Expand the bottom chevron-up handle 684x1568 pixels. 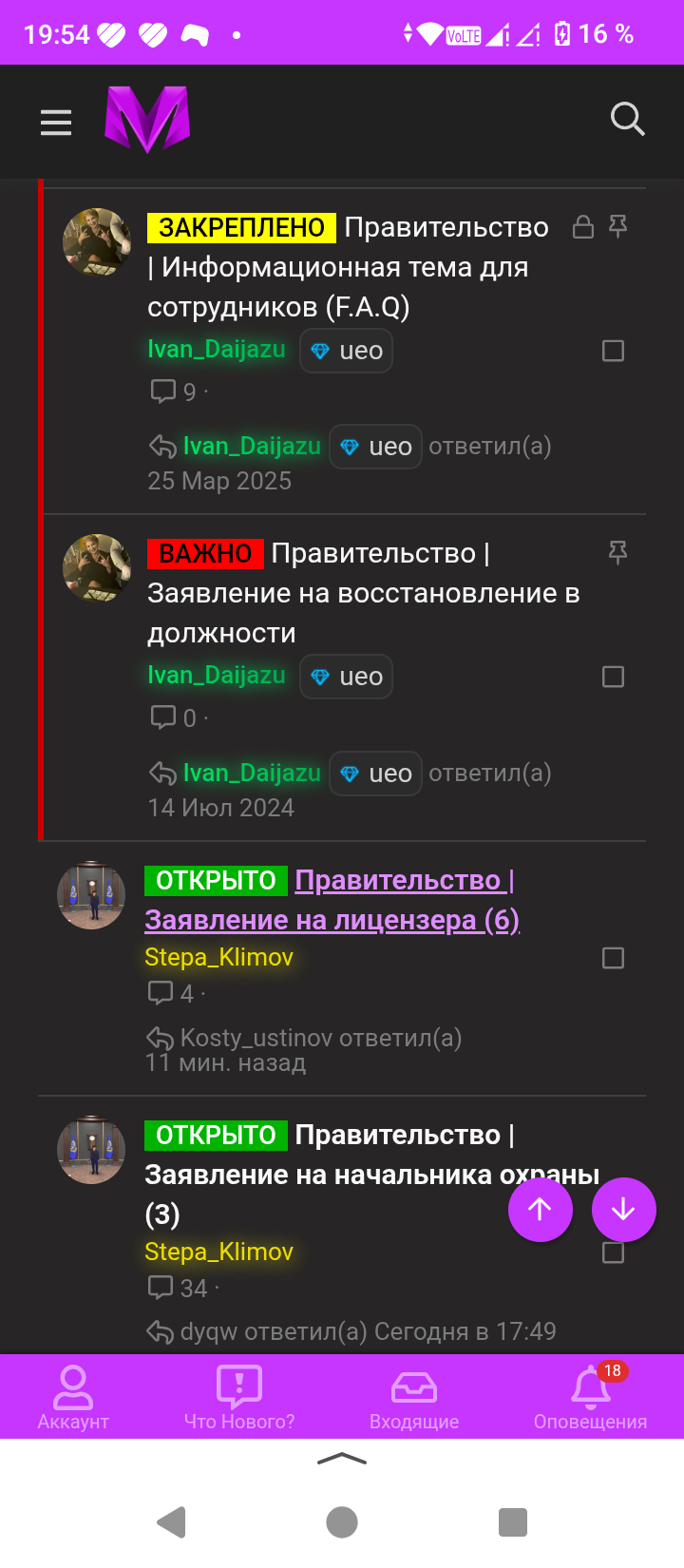click(342, 1459)
